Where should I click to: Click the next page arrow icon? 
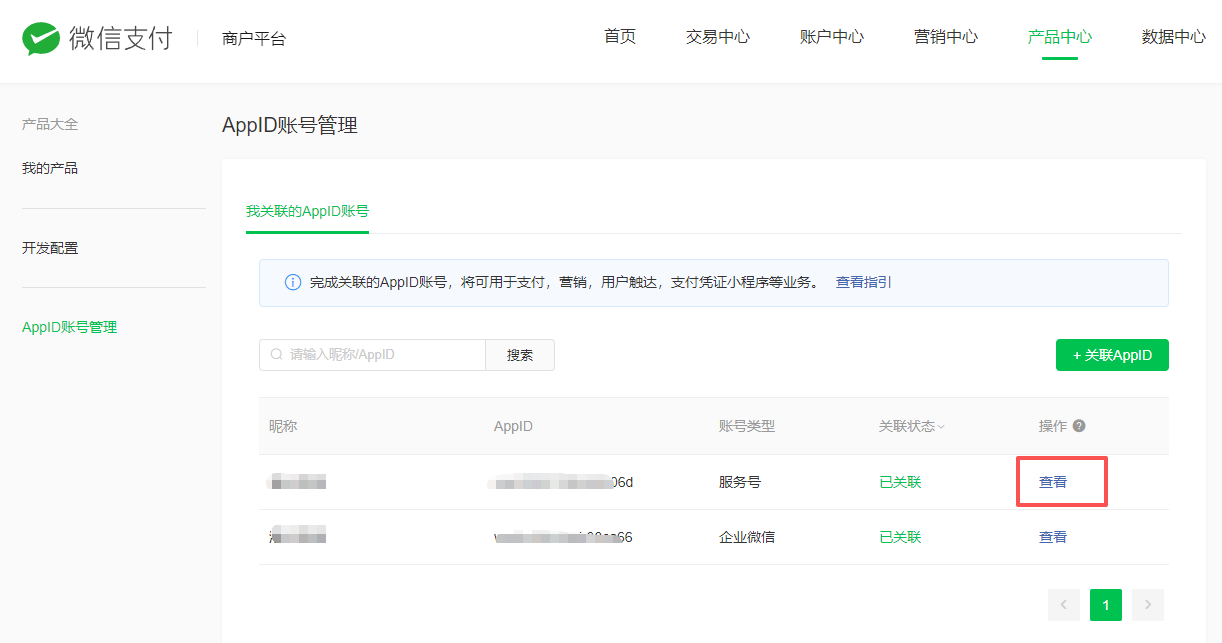pyautogui.click(x=1147, y=605)
